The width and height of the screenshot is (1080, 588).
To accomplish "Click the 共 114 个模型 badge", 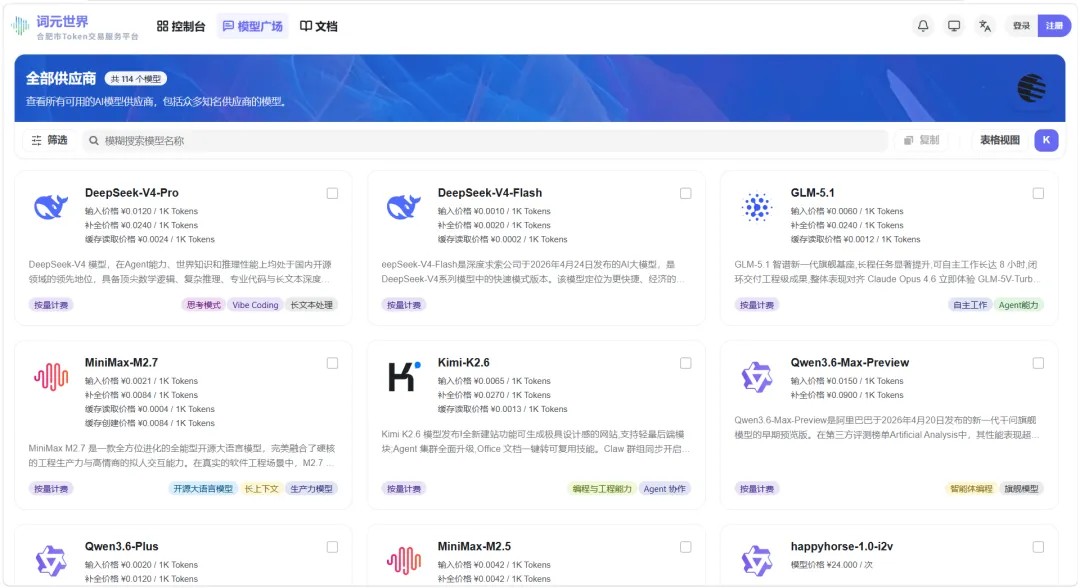I will click(136, 79).
